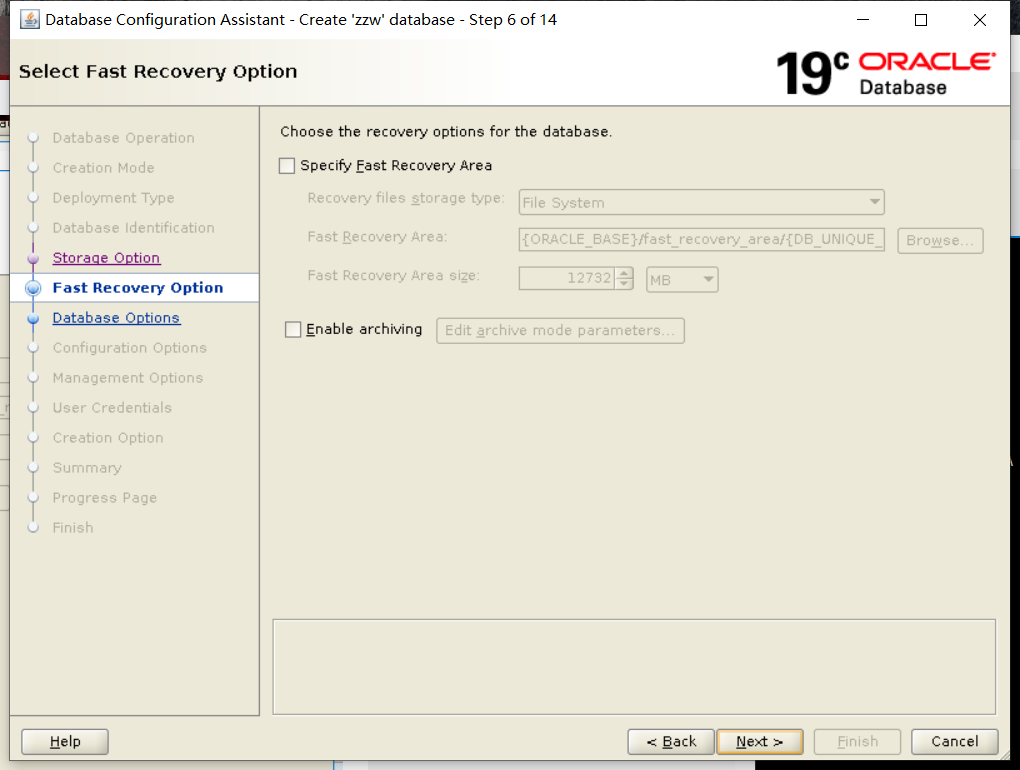This screenshot has height=770, width=1020.
Task: Click the empty message area at bottom
Action: pos(634,667)
